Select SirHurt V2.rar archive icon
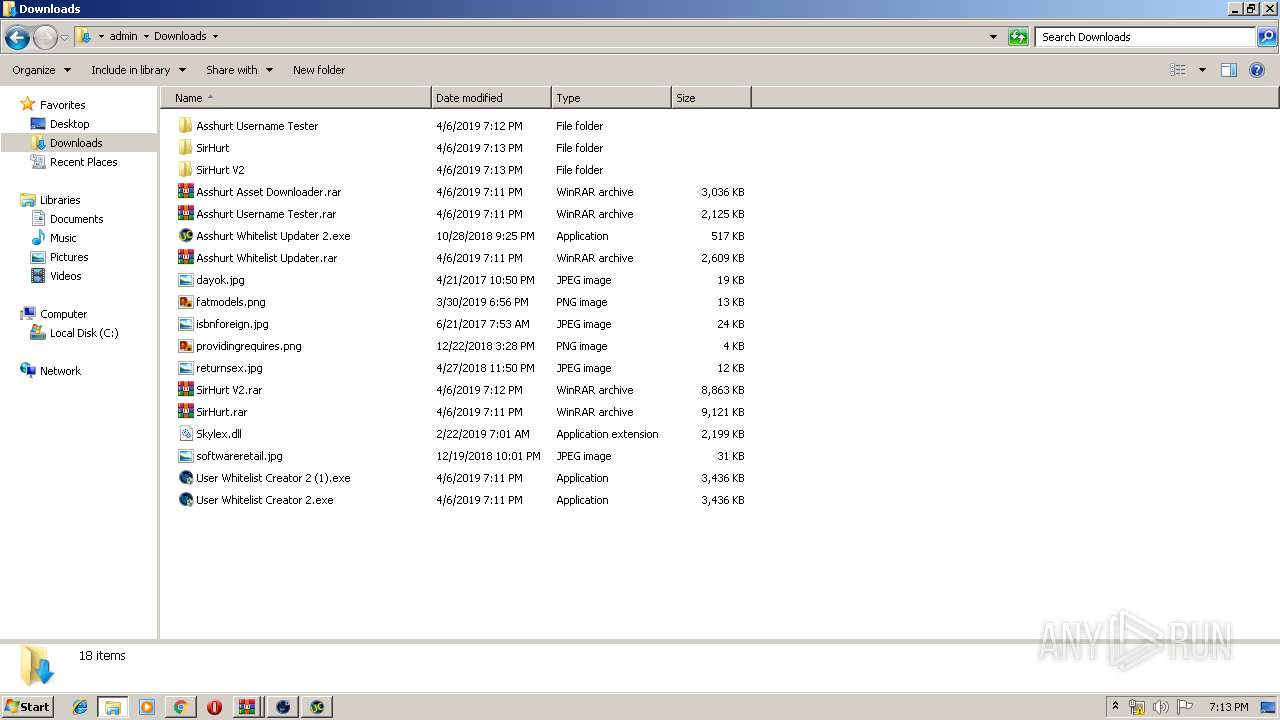Screen dimensions: 1280x720 pyautogui.click(x=185, y=390)
